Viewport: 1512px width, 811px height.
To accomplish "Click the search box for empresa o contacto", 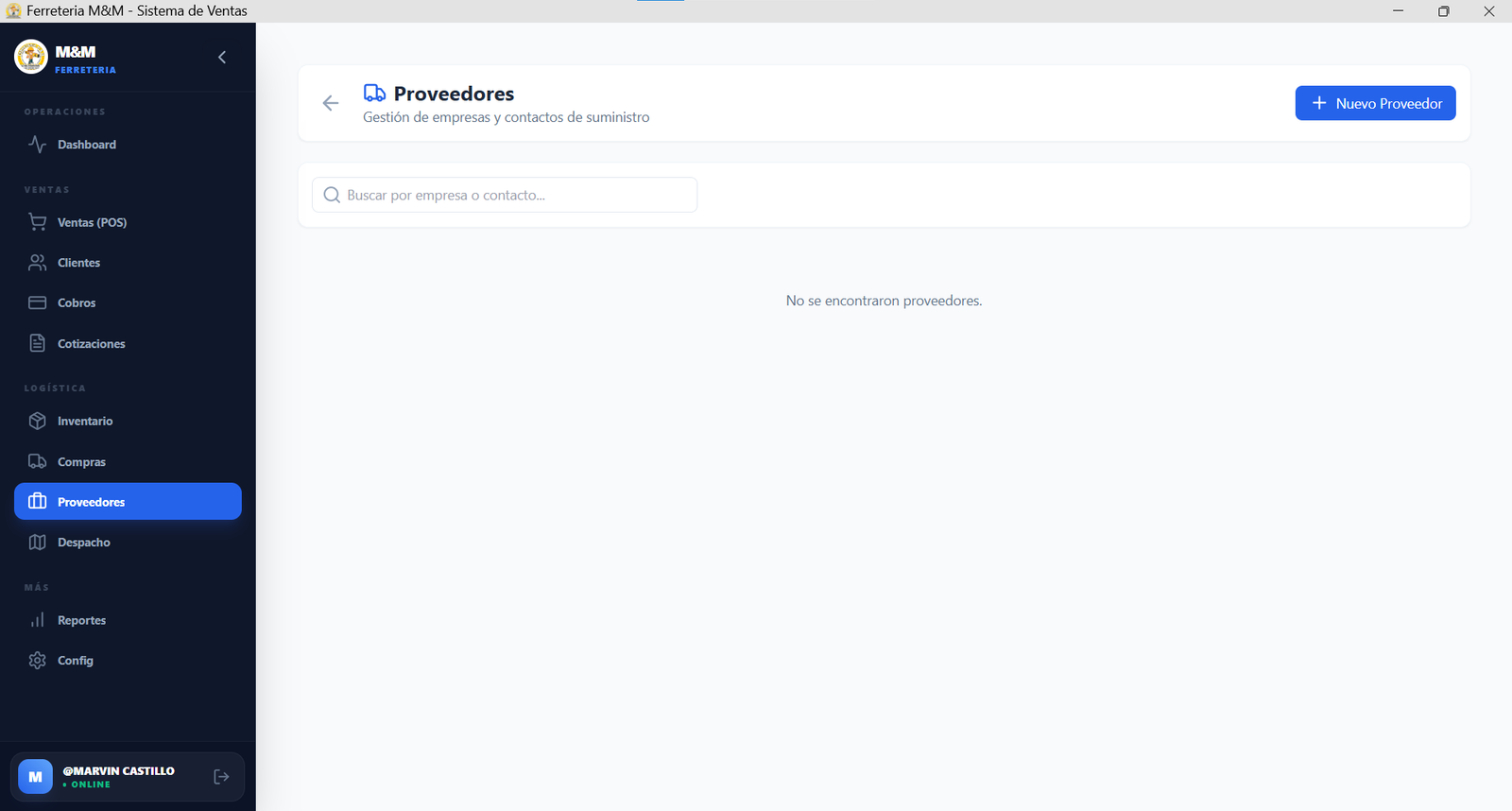I will tap(505, 195).
